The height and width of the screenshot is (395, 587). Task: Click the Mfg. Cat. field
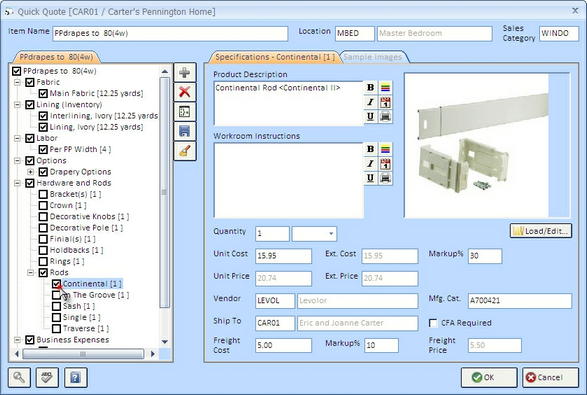point(520,300)
